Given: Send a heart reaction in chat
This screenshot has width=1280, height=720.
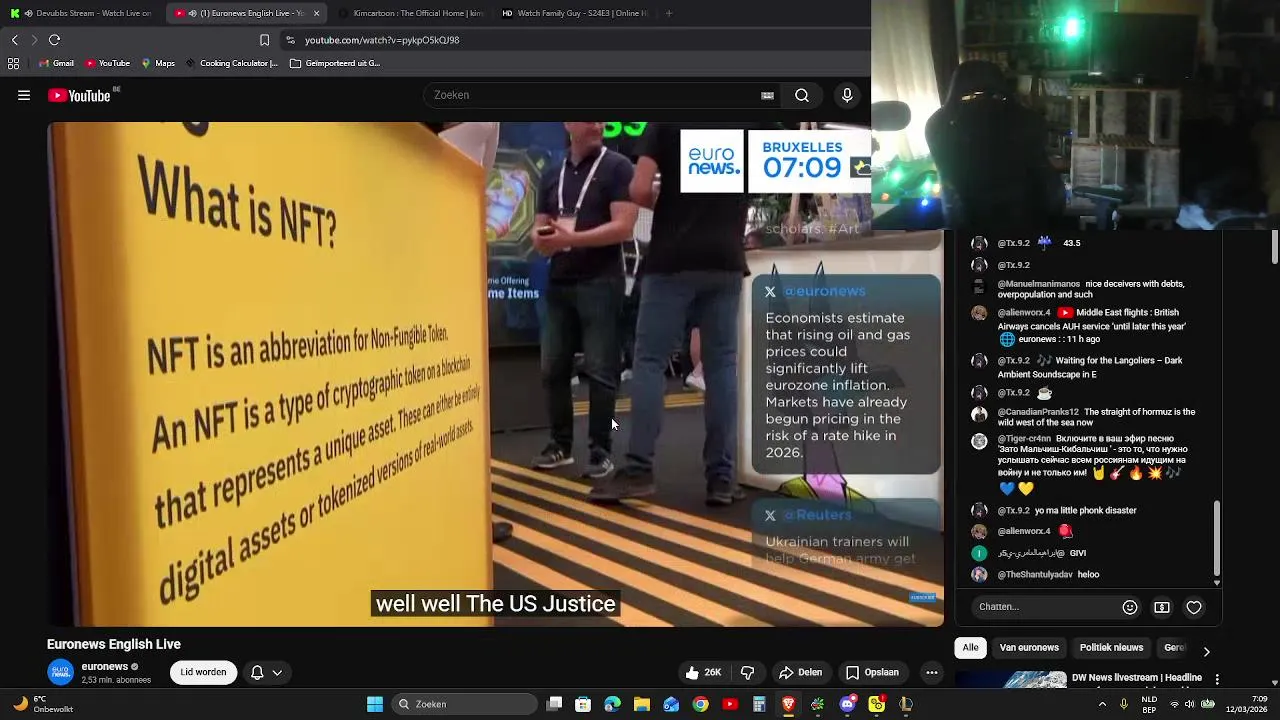Looking at the screenshot, I should (x=1194, y=607).
